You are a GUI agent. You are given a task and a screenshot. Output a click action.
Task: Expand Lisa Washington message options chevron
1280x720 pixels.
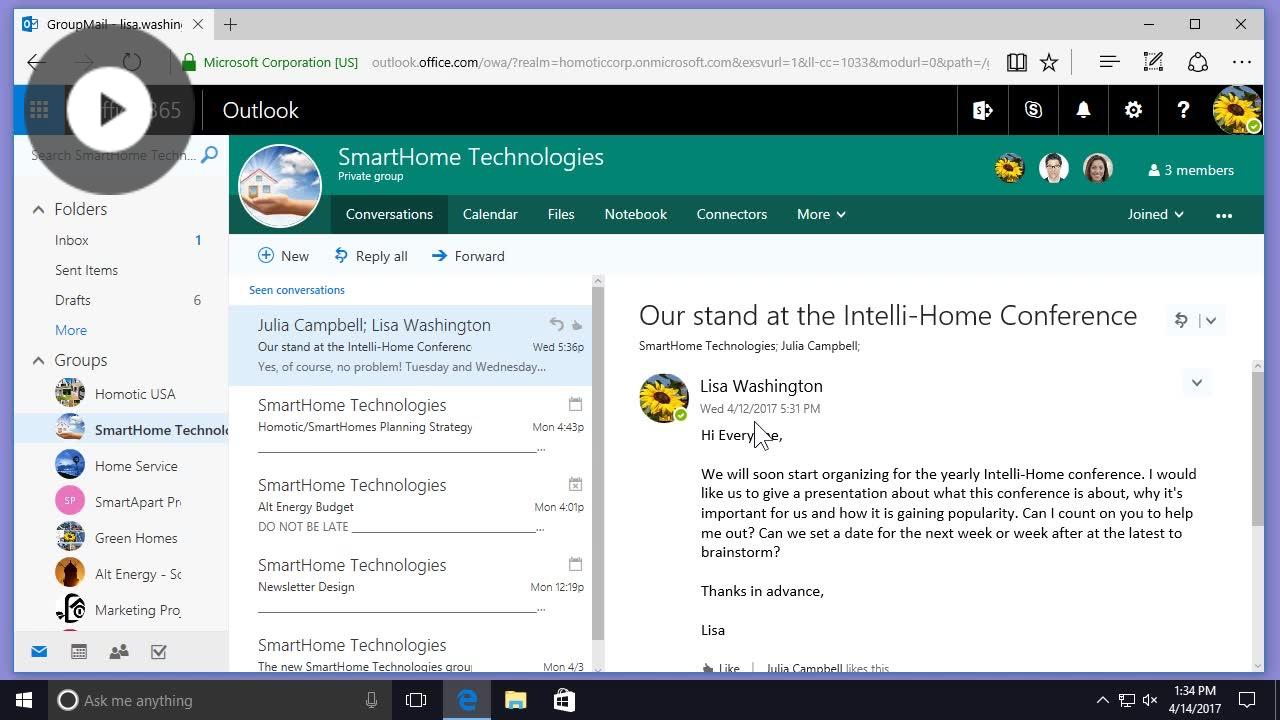(1197, 383)
